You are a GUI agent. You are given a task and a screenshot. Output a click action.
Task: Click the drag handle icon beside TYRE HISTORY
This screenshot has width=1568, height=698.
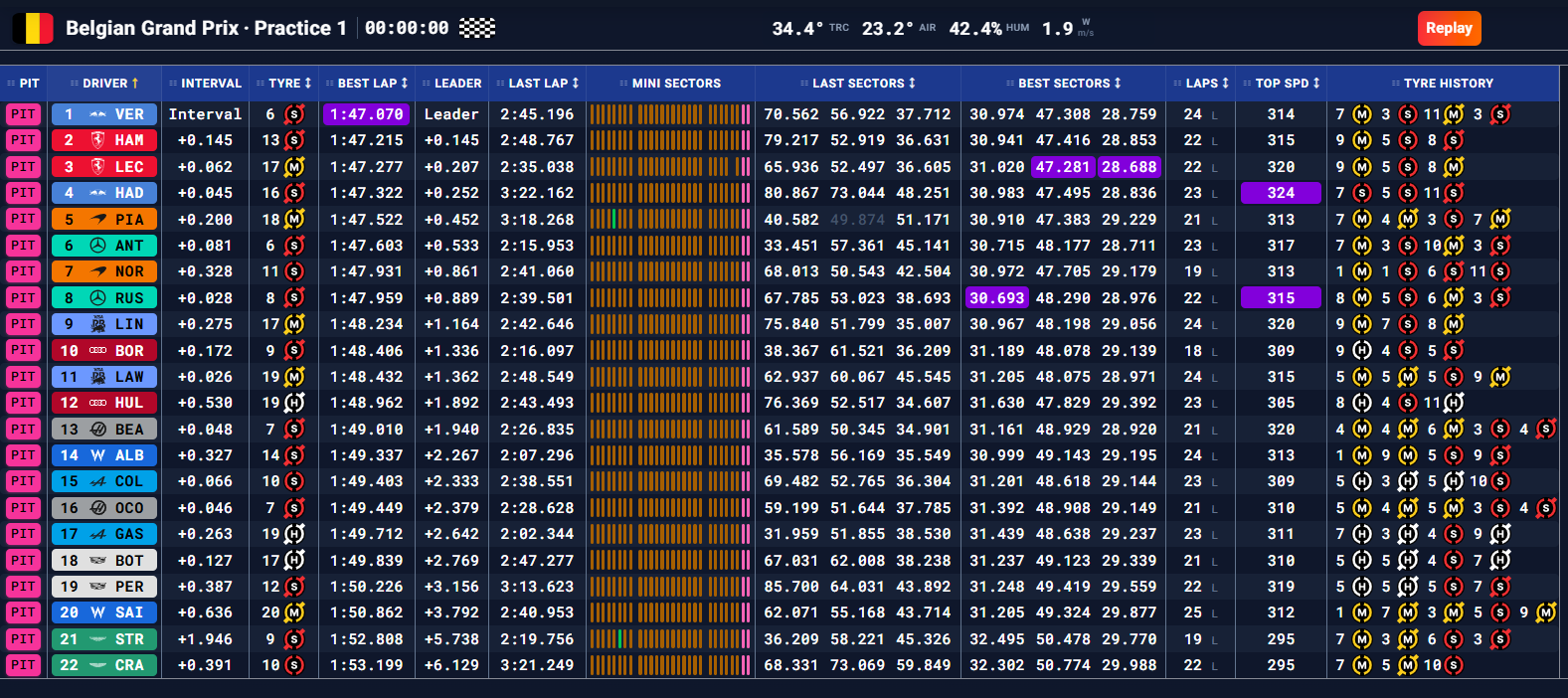(x=1395, y=84)
